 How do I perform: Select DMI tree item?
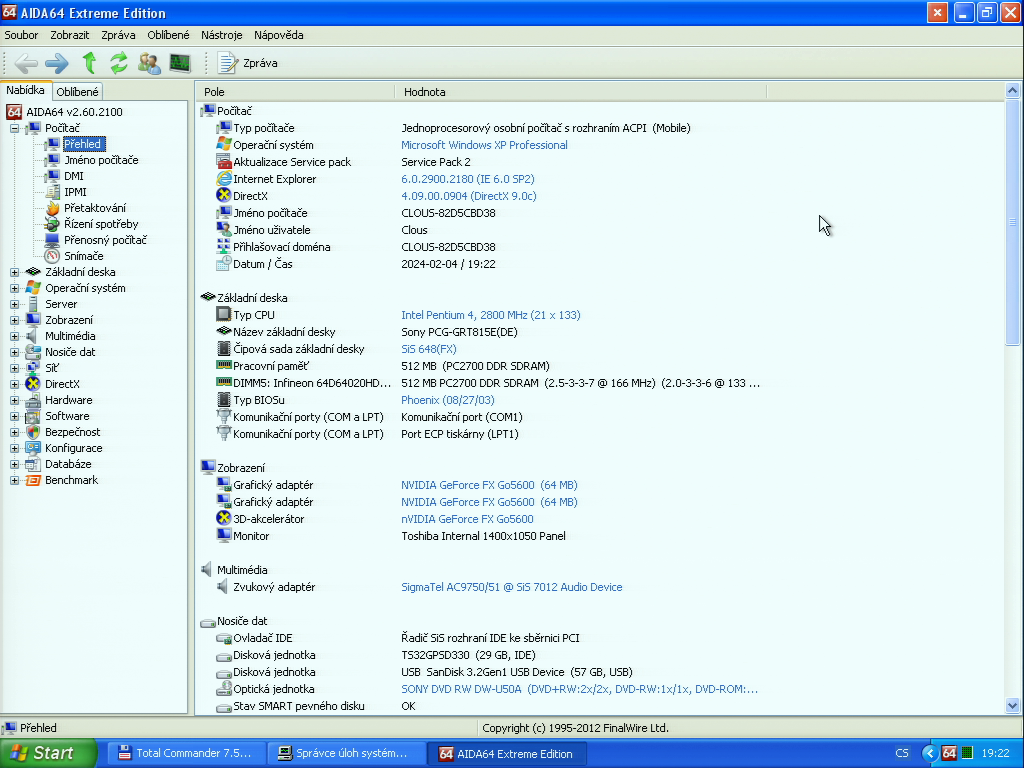74,176
